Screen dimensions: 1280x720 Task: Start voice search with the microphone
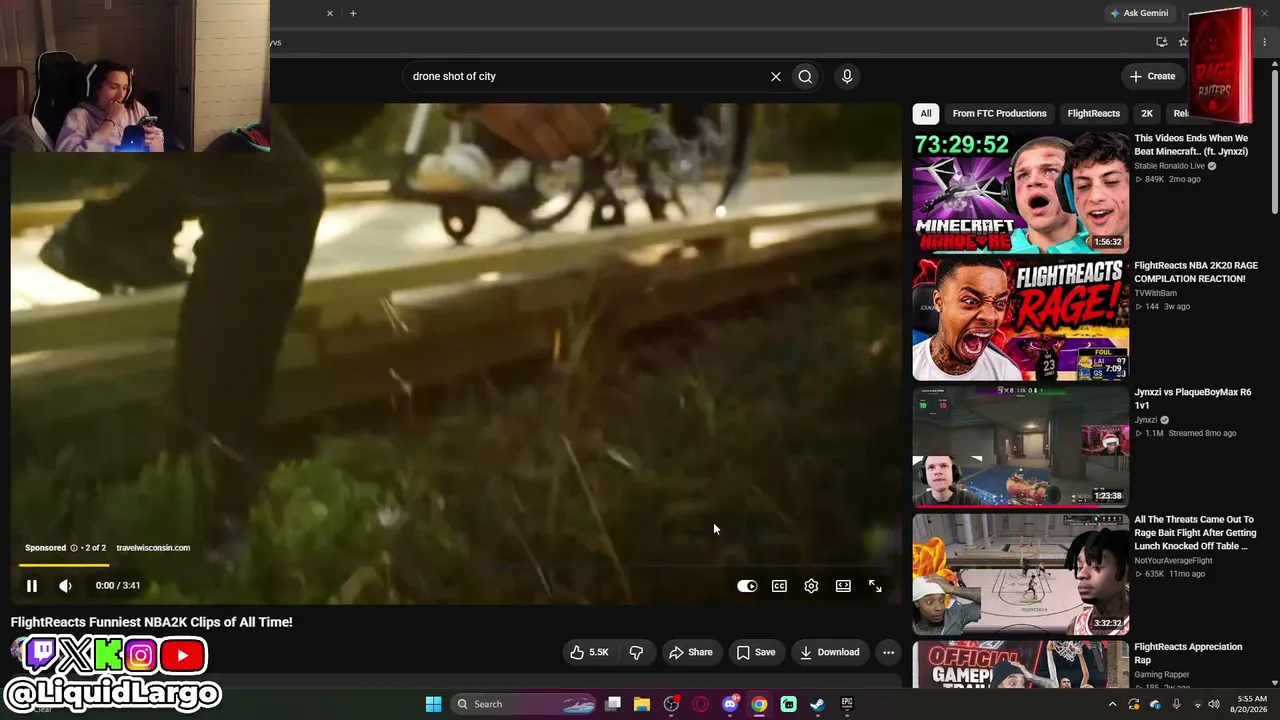point(847,76)
